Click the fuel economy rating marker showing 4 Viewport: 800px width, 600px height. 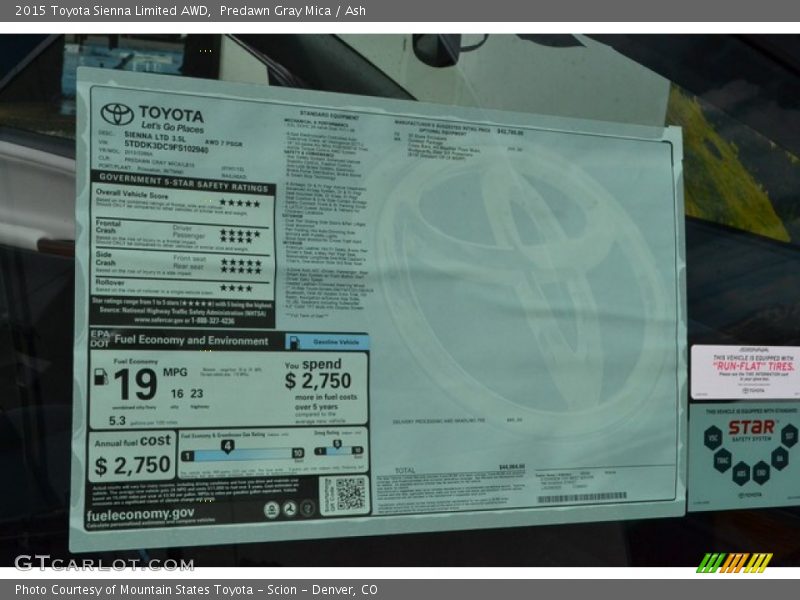pyautogui.click(x=228, y=446)
